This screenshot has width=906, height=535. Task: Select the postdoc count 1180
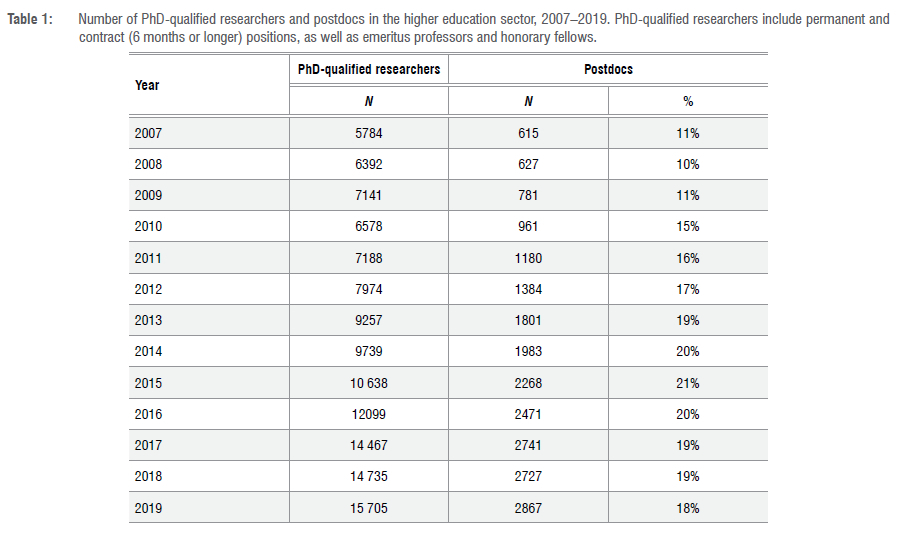coord(528,258)
